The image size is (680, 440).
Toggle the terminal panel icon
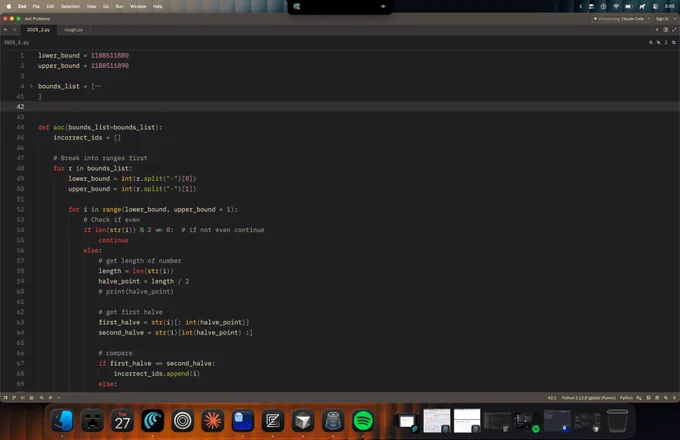(x=649, y=398)
